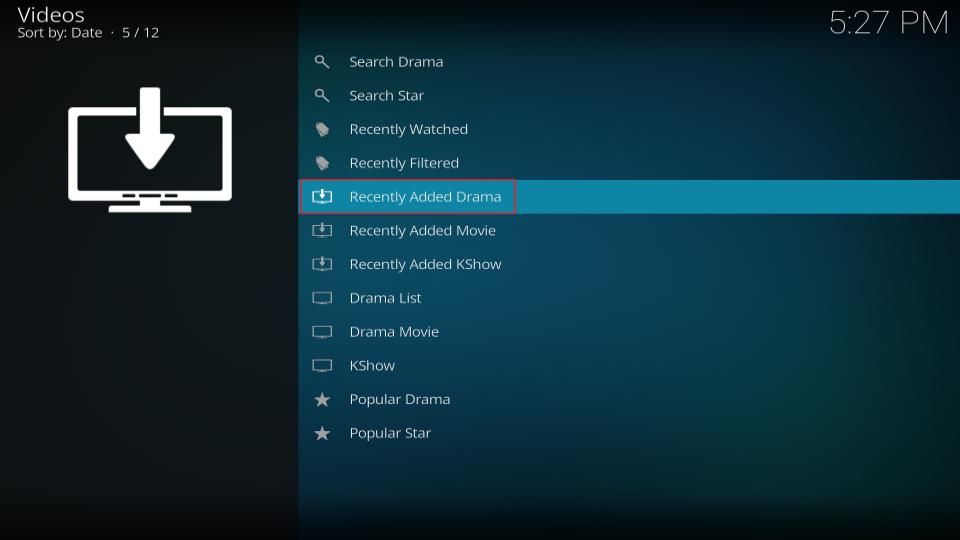Click the large download-to-screen thumbnail
Image resolution: width=960 pixels, height=540 pixels.
tap(150, 150)
